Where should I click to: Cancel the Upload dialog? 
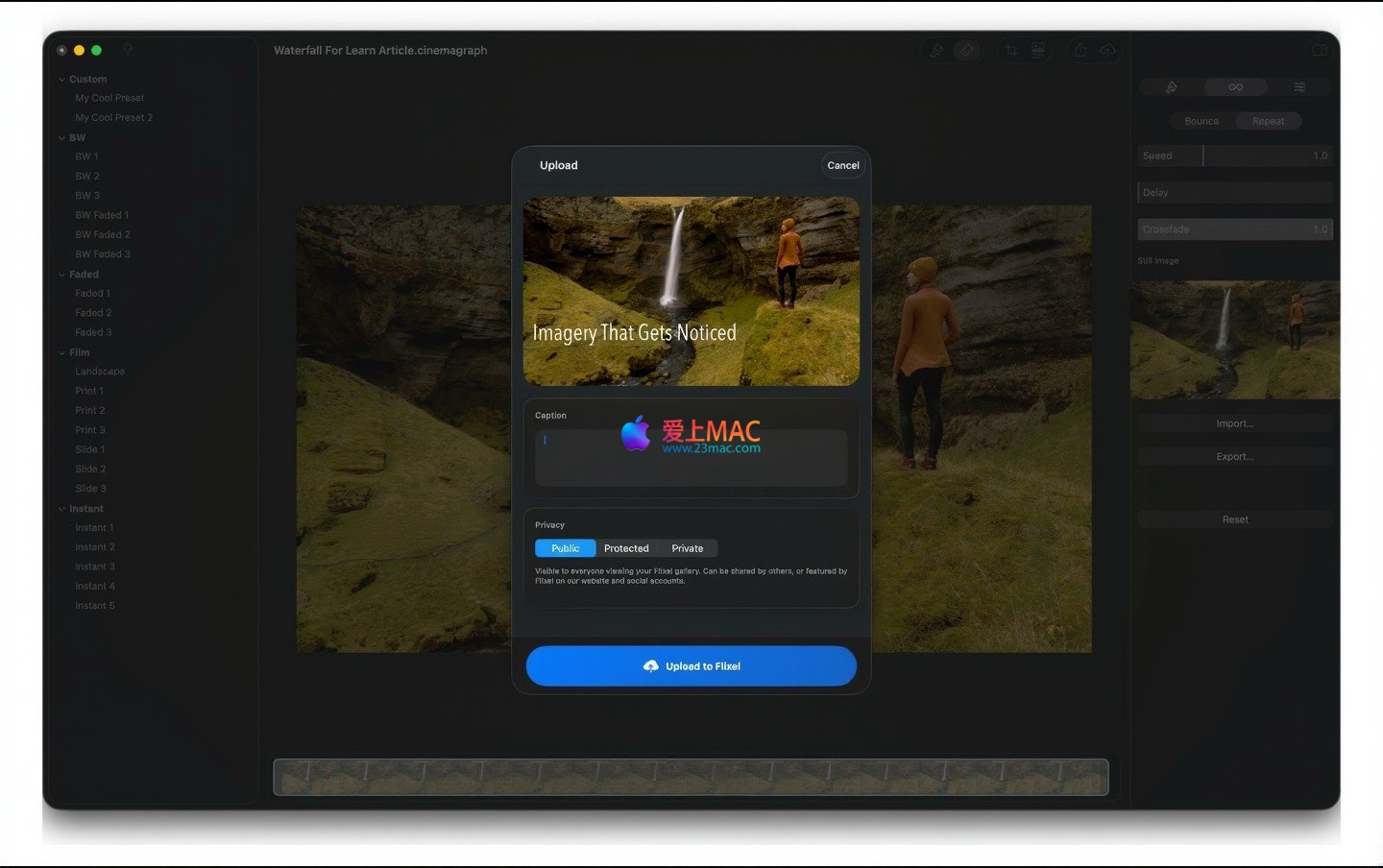[x=843, y=165]
